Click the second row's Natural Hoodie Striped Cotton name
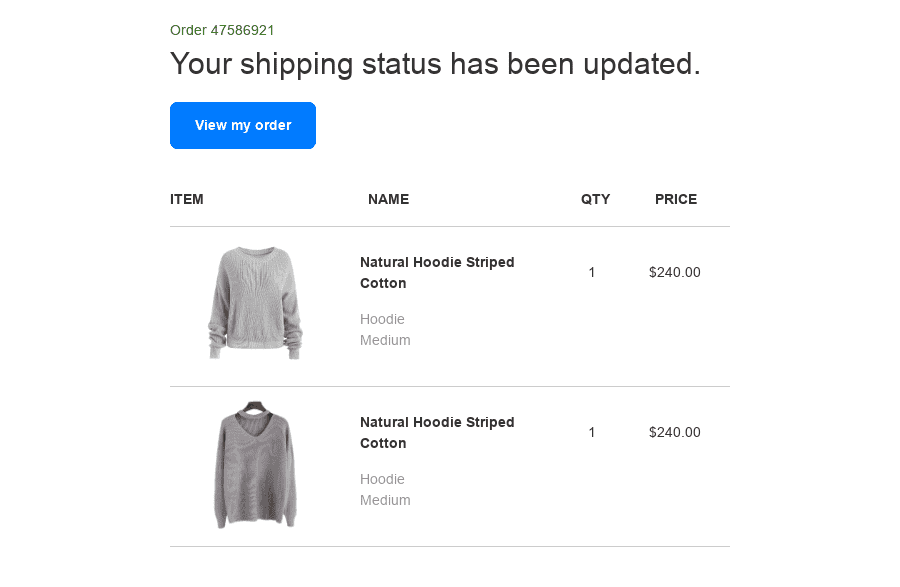This screenshot has height=587, width=900. 437,432
